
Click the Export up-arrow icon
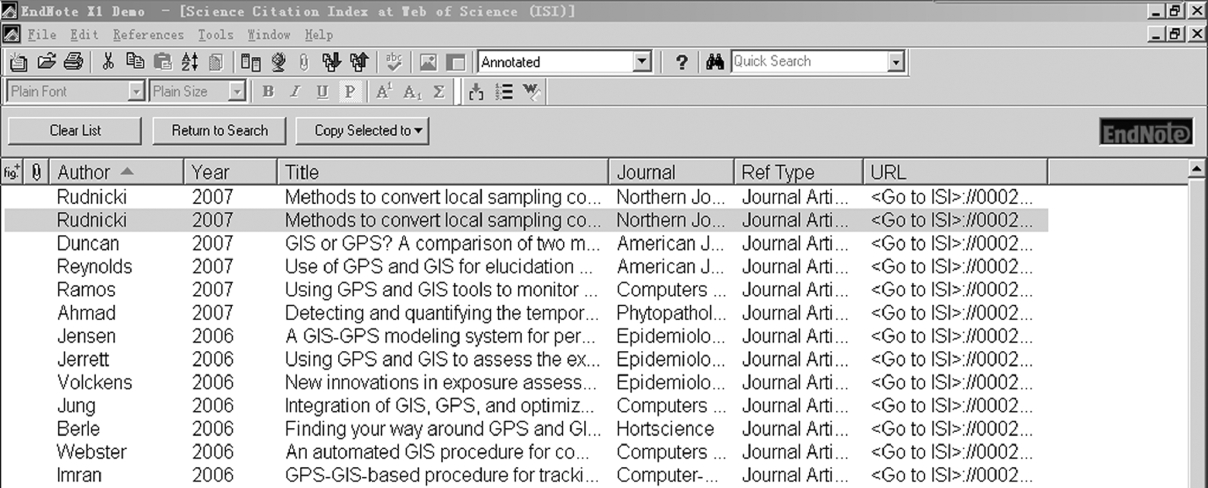click(x=358, y=62)
